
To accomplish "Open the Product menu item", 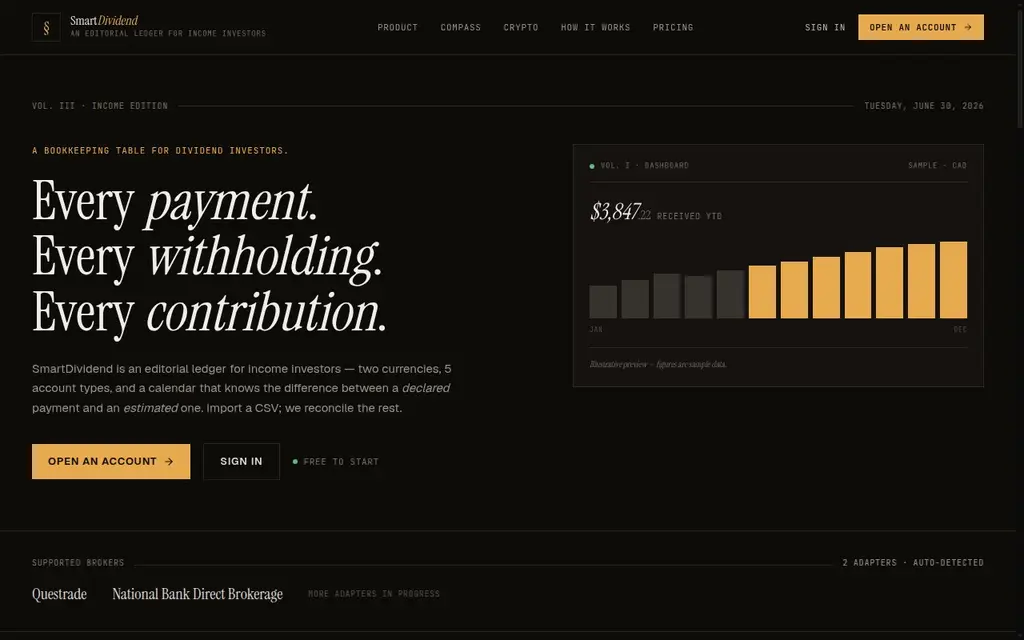I will coord(397,27).
